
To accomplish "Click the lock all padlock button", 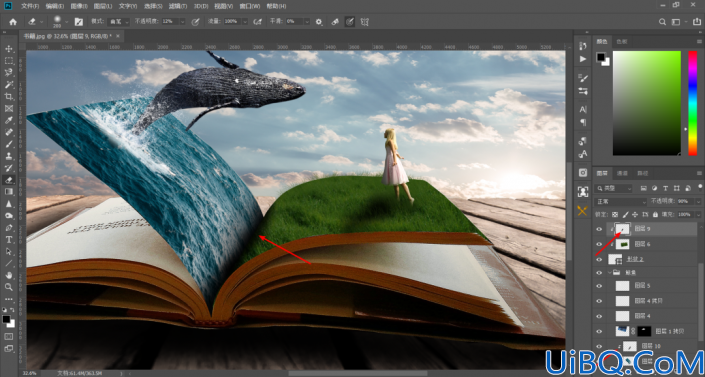I will [x=655, y=215].
